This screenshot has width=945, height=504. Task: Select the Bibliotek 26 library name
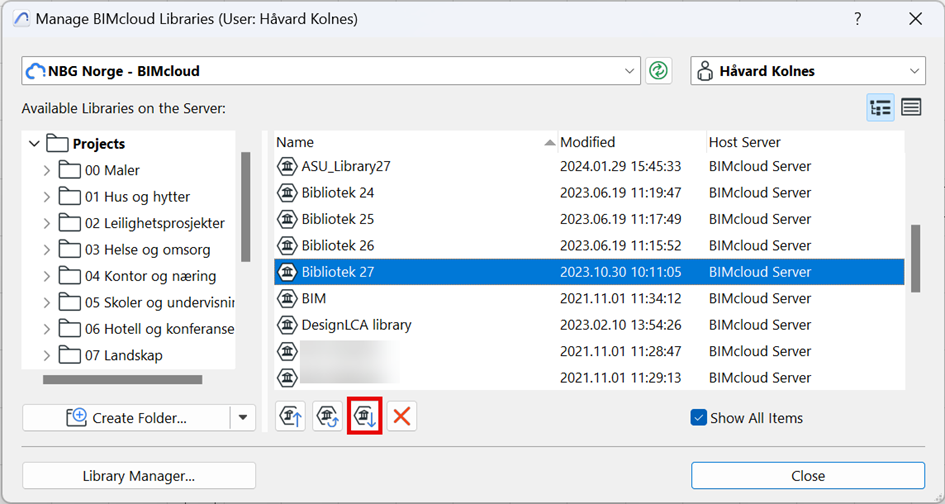pyautogui.click(x=338, y=245)
